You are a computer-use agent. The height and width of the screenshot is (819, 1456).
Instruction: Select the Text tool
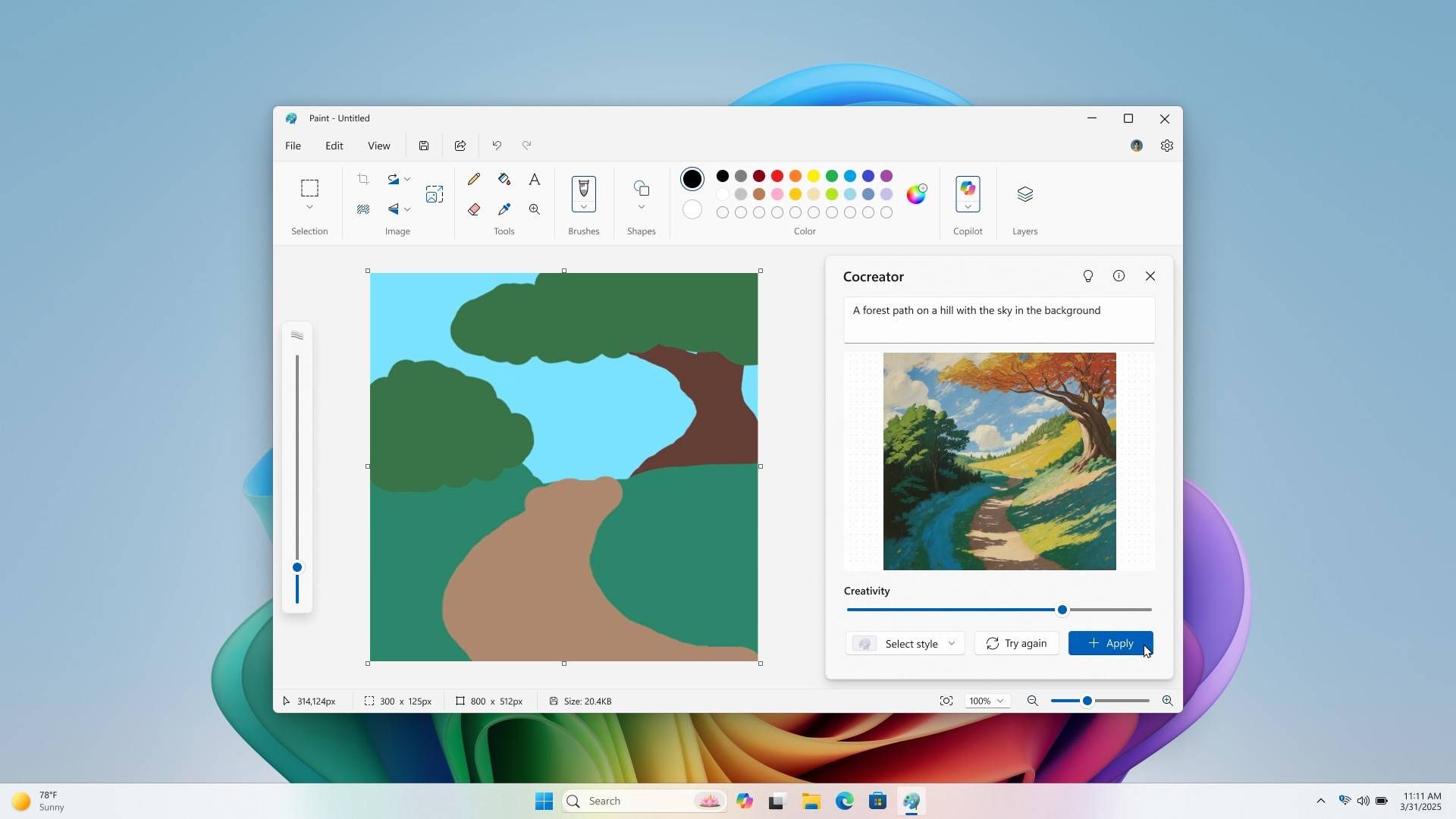click(535, 179)
